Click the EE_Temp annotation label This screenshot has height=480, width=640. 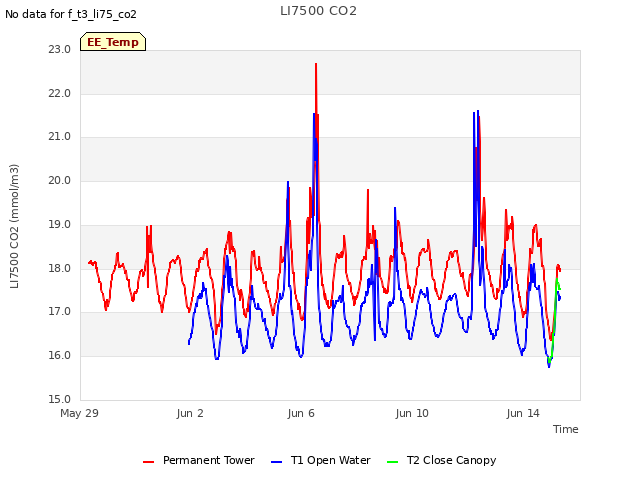[x=113, y=42]
